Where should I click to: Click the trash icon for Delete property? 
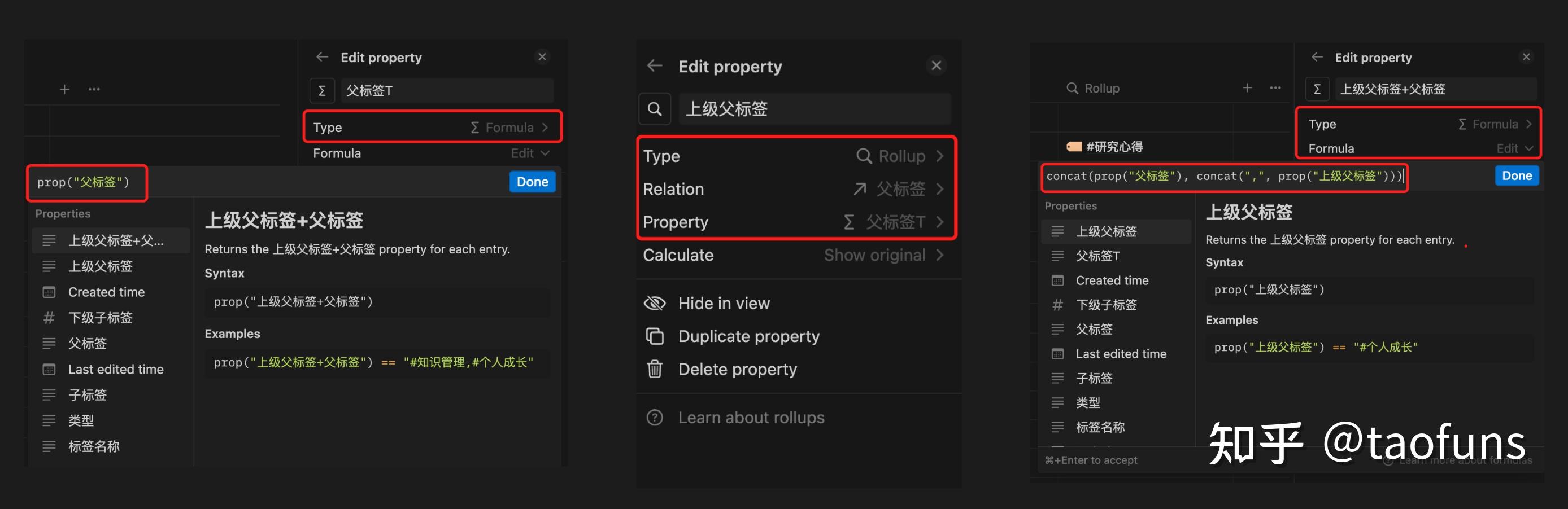coord(654,369)
